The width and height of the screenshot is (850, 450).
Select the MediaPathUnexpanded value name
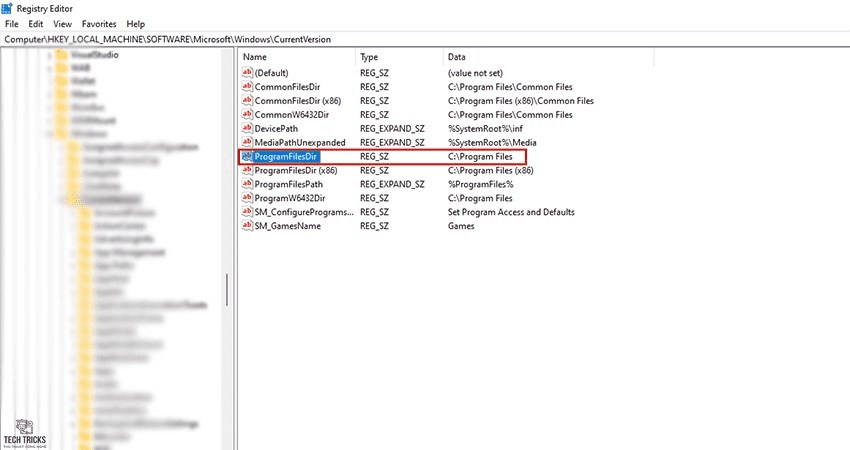[x=300, y=143]
